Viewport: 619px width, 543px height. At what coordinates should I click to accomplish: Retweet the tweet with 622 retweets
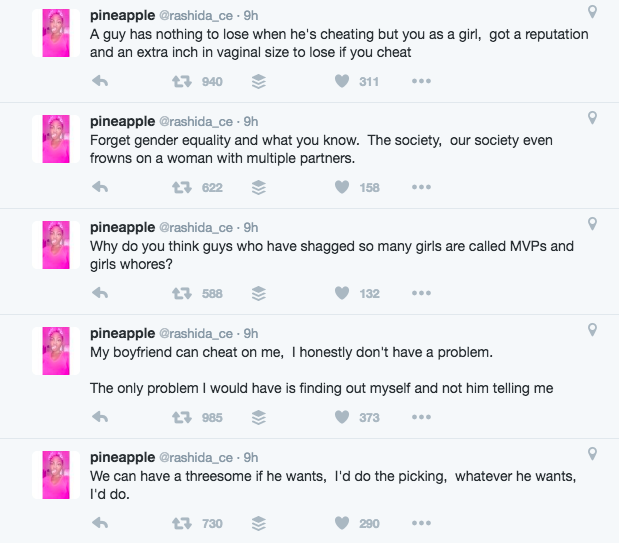(182, 187)
